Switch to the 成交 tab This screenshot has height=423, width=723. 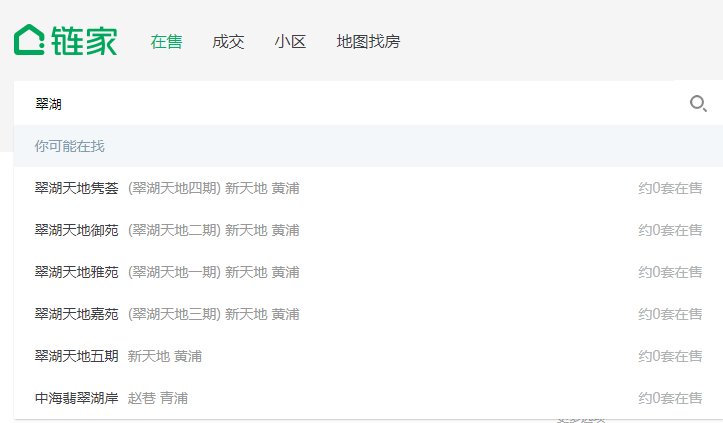[x=228, y=42]
